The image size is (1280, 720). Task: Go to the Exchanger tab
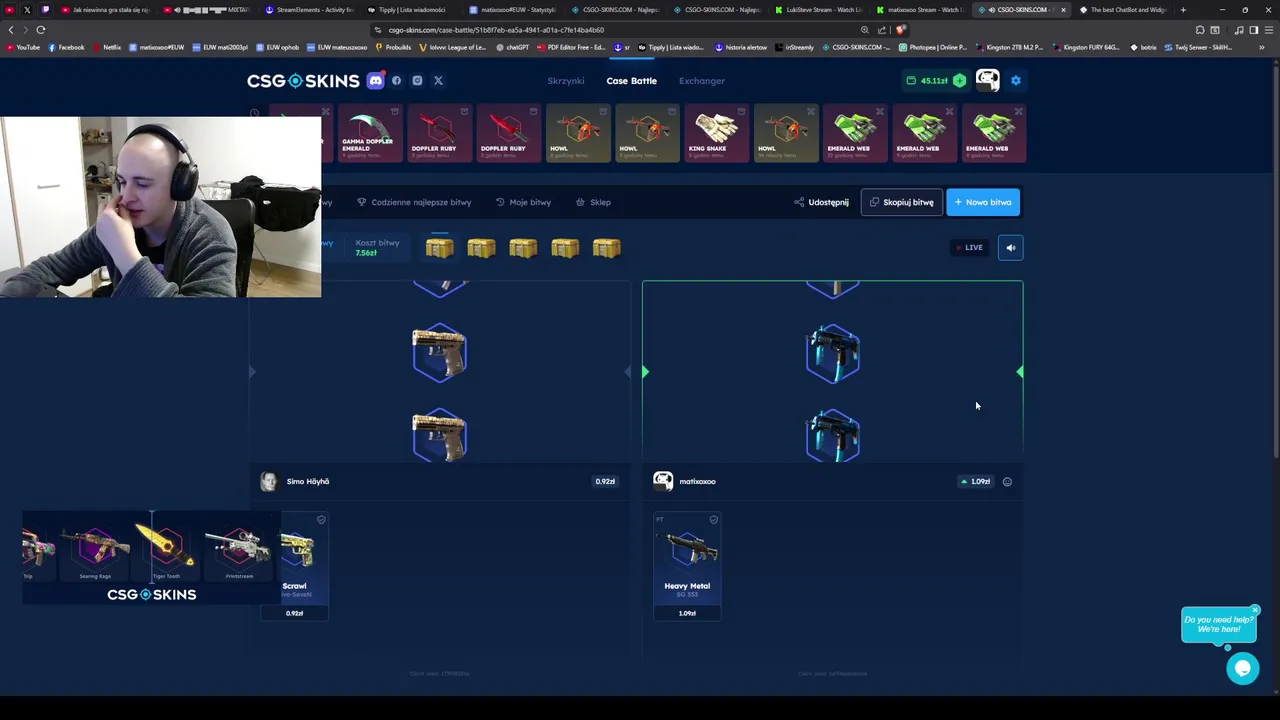pyautogui.click(x=702, y=81)
